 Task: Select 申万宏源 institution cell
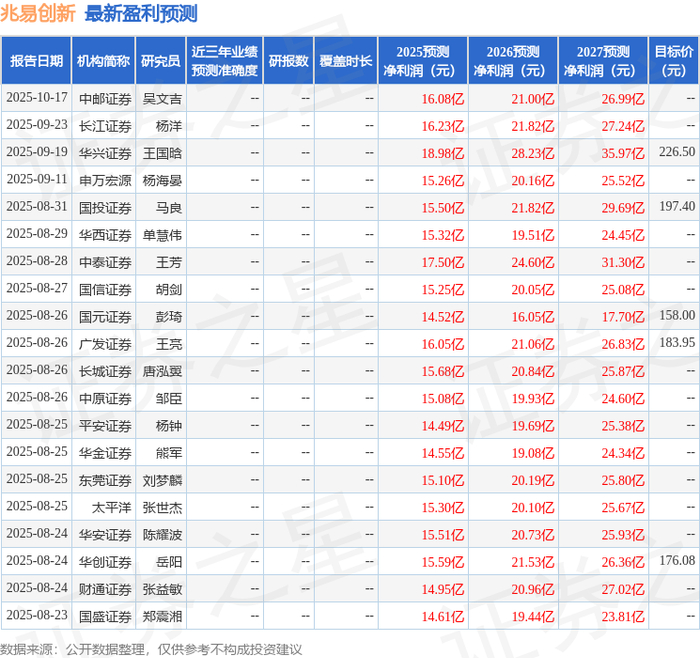click(x=105, y=180)
